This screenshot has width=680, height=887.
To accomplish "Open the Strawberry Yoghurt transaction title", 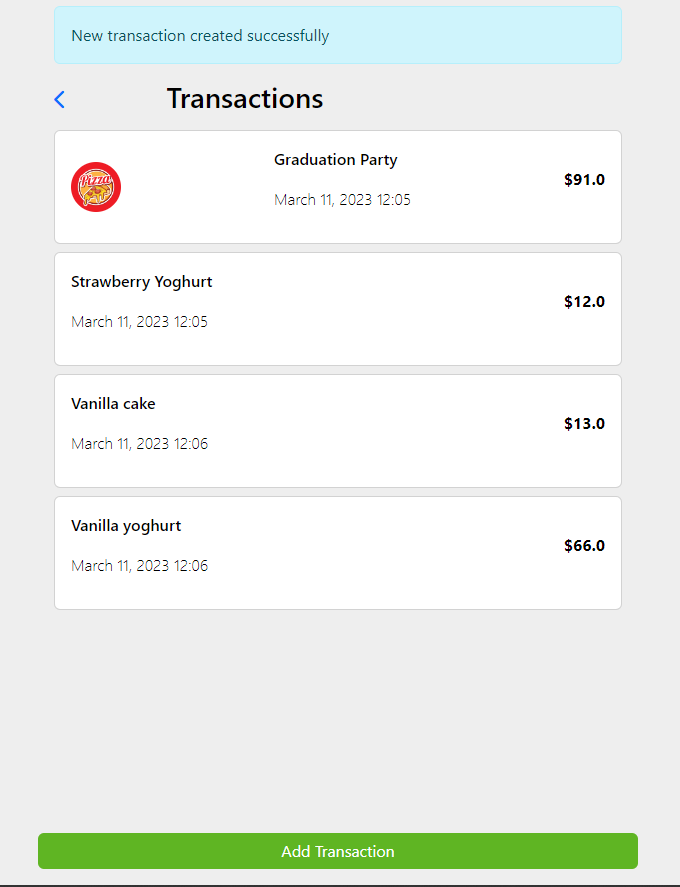I will (x=141, y=282).
